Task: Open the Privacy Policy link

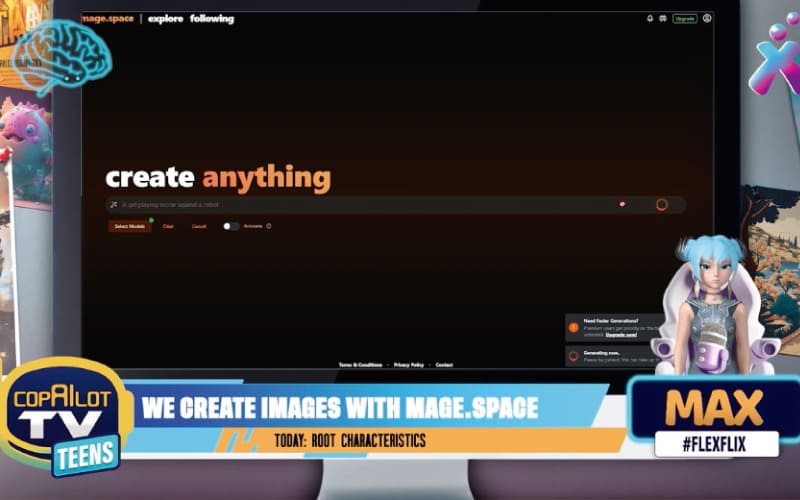Action: [x=408, y=365]
